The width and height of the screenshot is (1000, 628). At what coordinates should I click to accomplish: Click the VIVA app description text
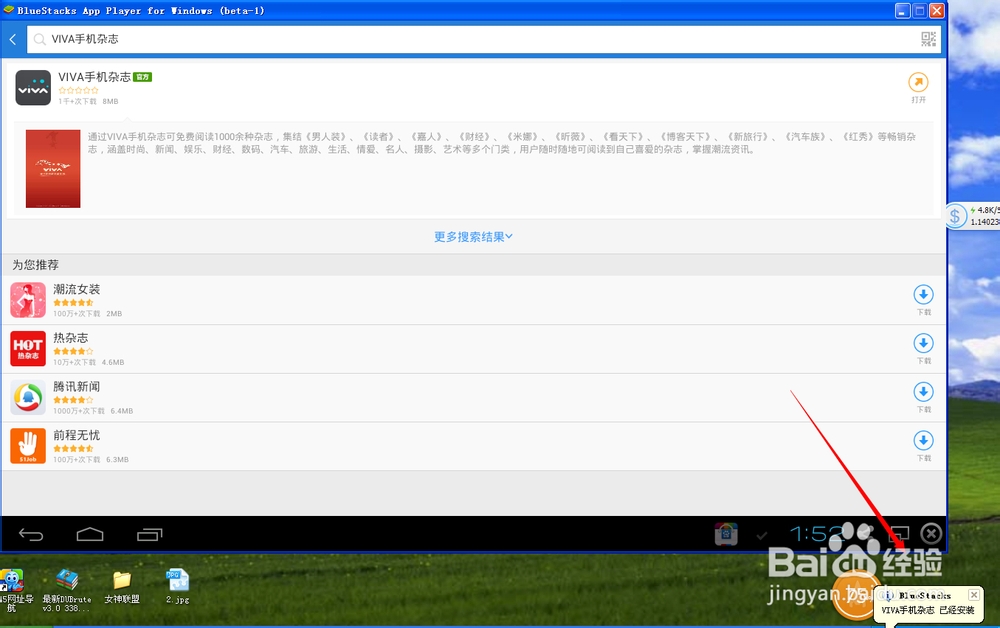[x=502, y=143]
